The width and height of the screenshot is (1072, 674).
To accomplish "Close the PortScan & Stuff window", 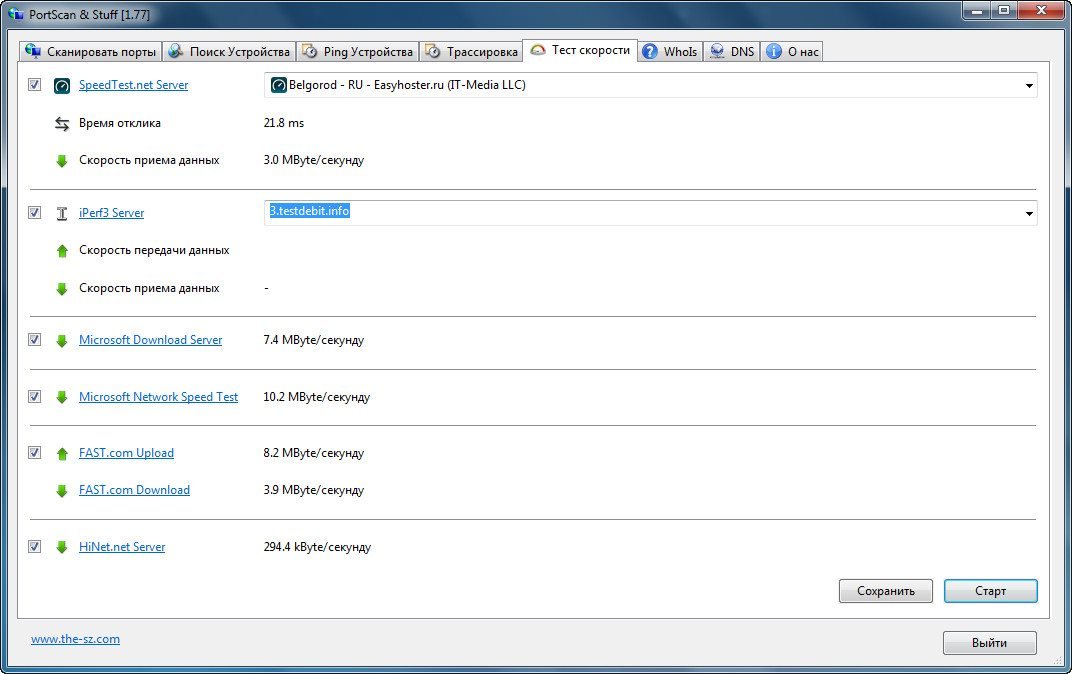I will pos(1042,10).
